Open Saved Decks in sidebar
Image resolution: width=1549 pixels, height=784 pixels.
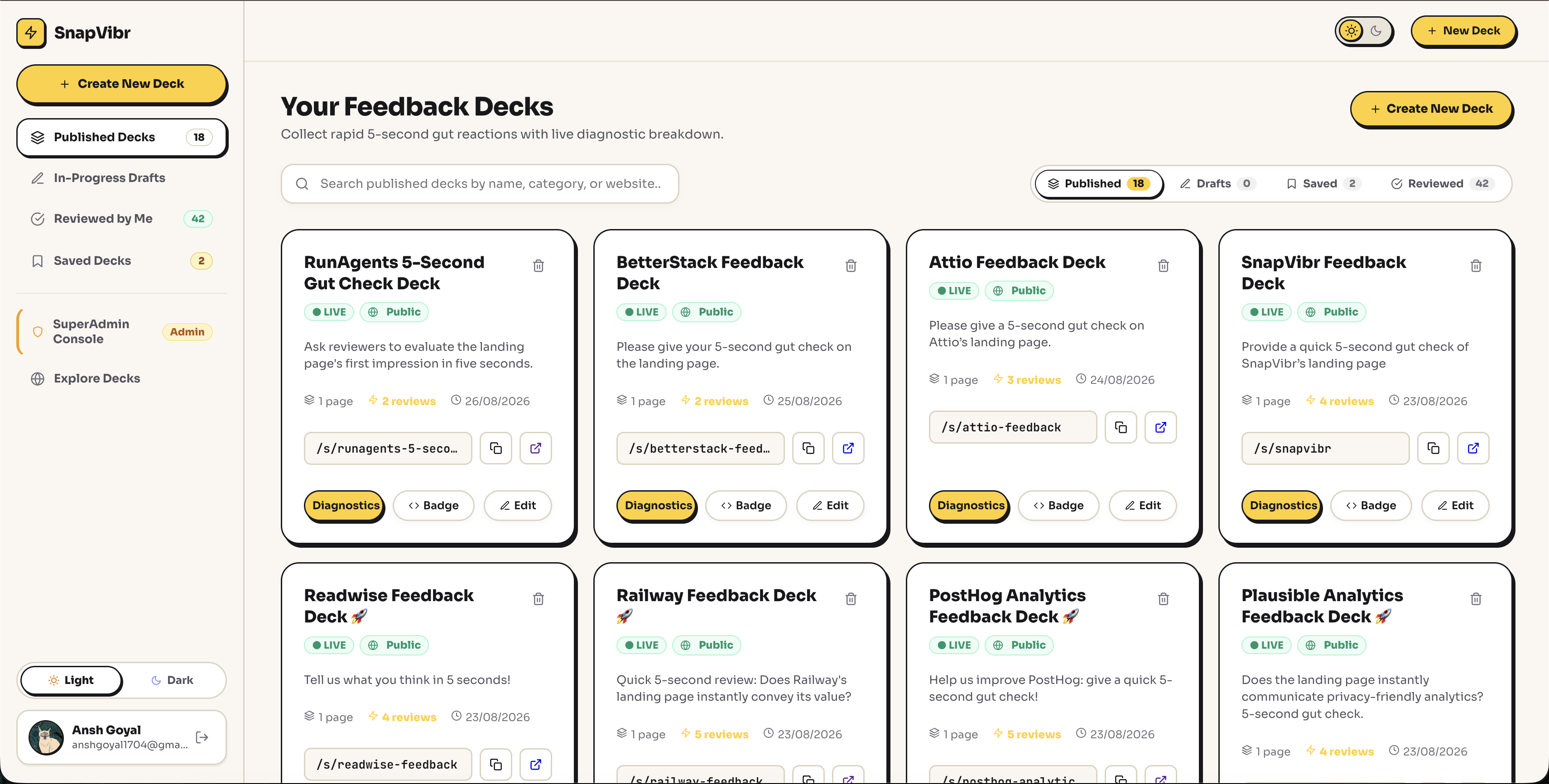(121, 261)
